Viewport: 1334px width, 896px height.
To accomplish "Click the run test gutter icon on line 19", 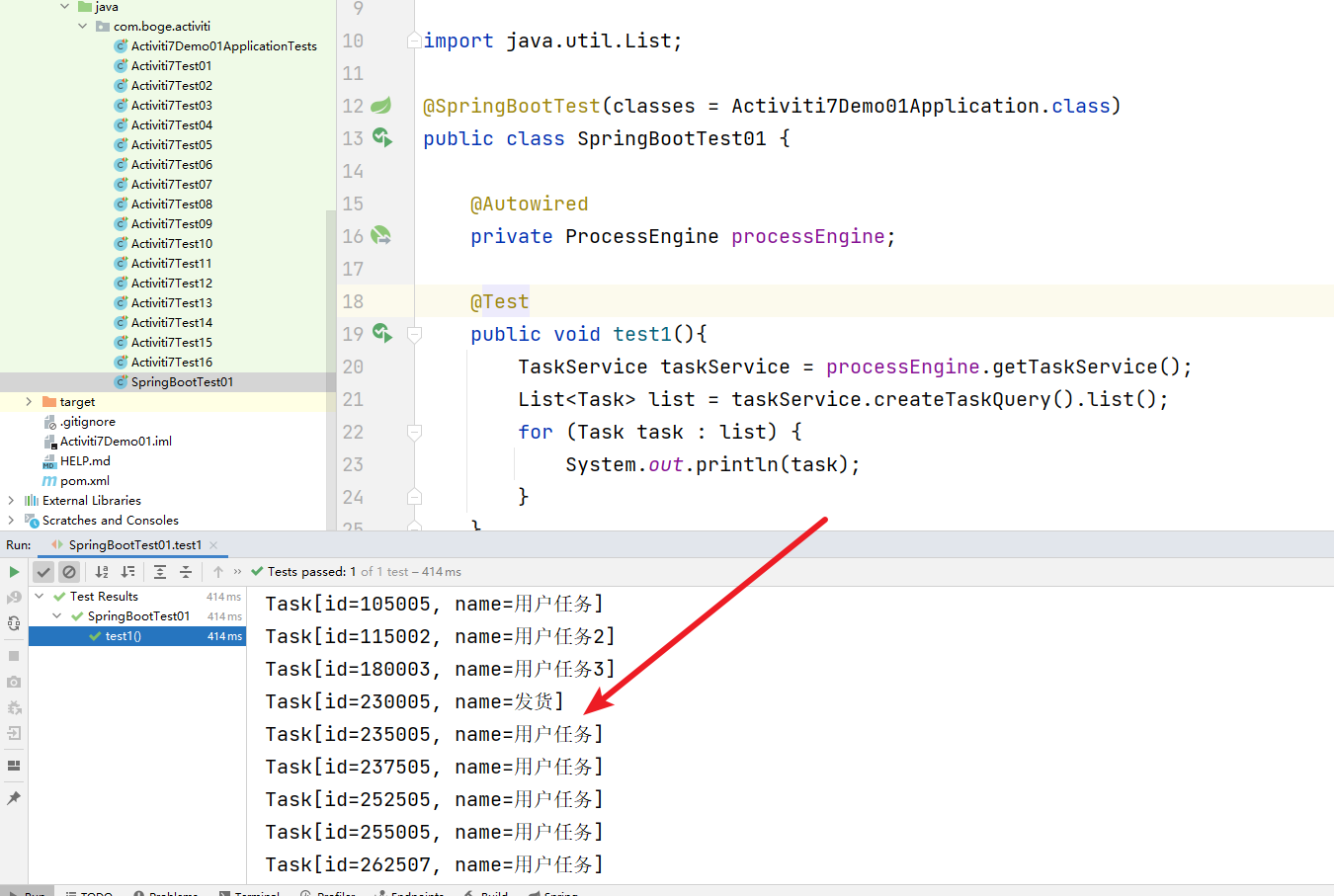I will 381,334.
